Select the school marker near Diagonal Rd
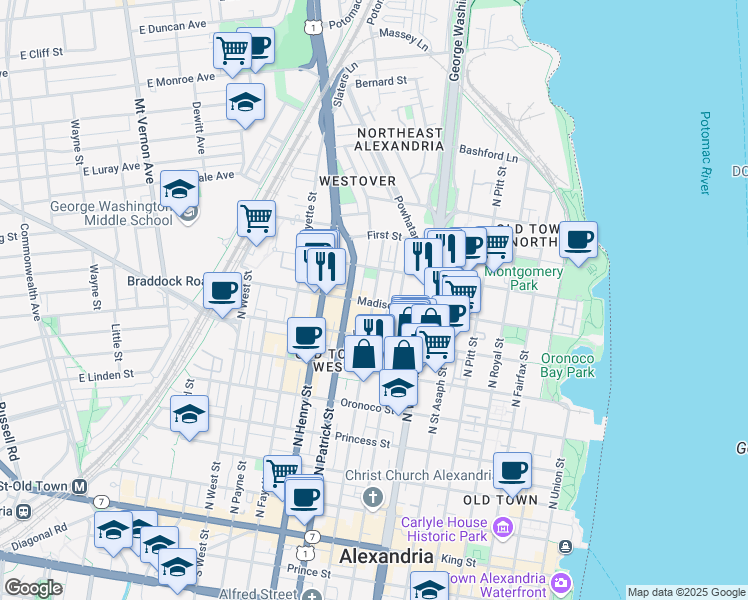748x600 pixels. click(x=114, y=530)
